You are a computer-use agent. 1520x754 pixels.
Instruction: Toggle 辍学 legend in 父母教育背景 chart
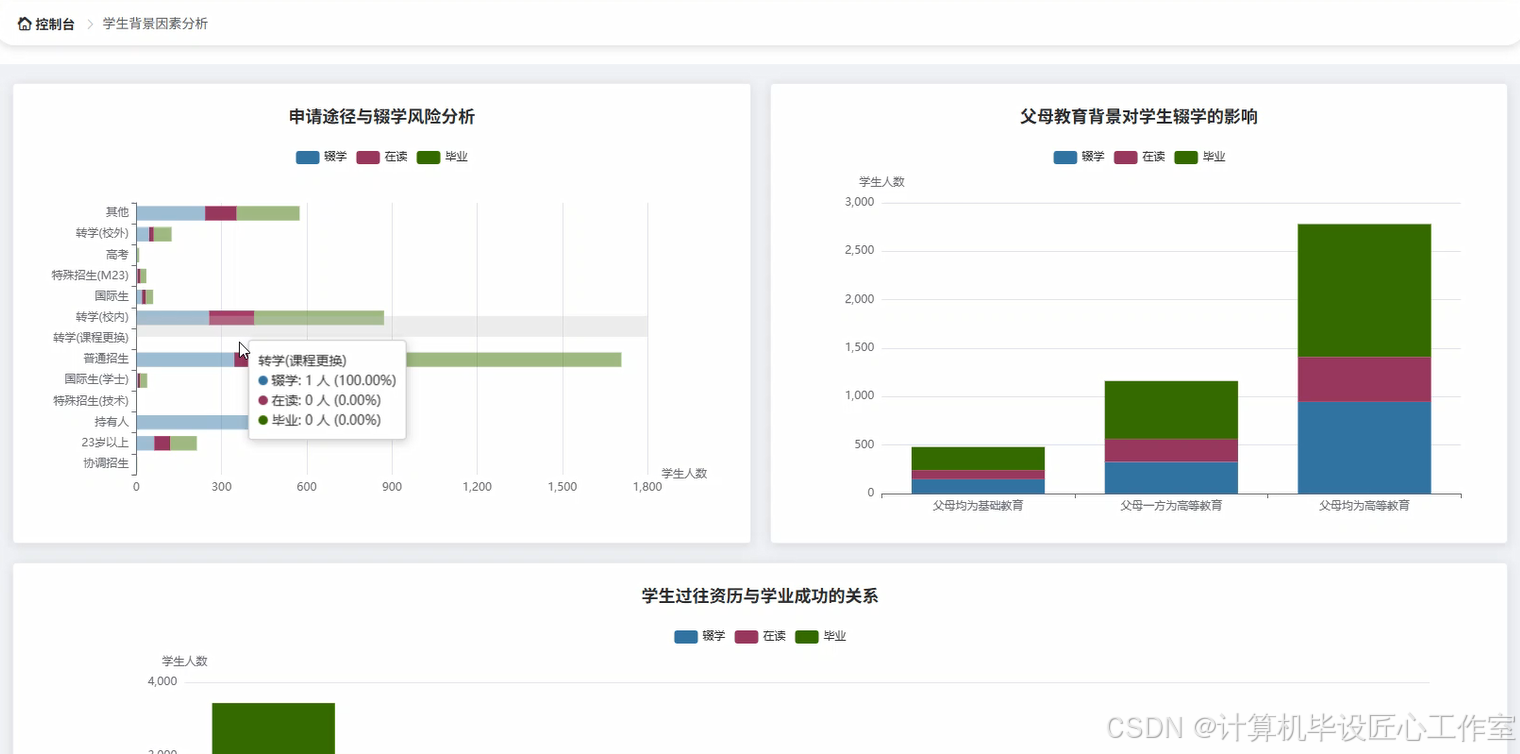1079,157
